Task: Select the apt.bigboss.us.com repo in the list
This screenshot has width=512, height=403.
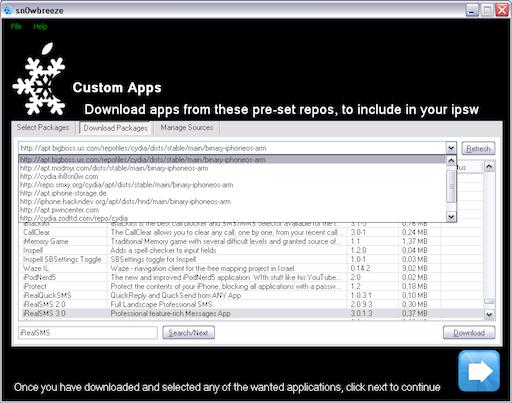Action: pyautogui.click(x=232, y=160)
